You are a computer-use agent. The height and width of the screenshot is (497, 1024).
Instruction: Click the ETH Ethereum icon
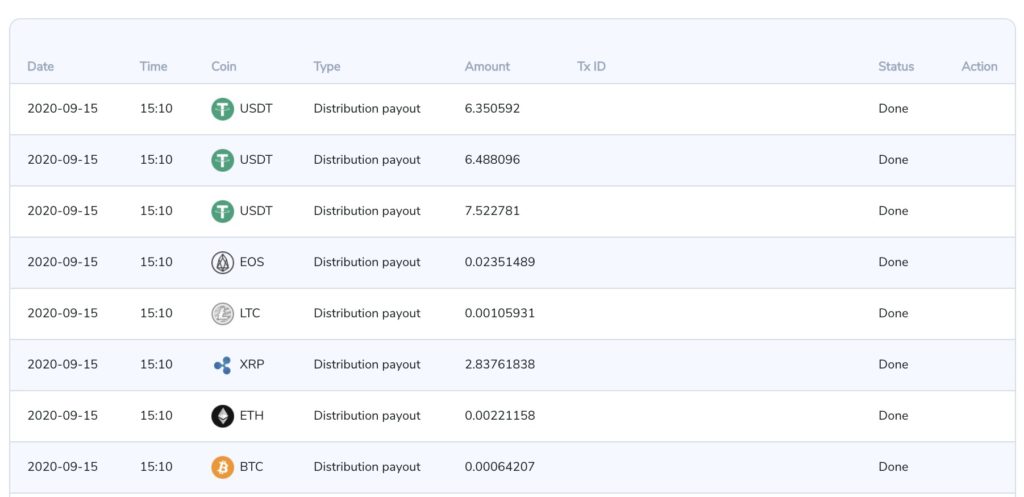[222, 416]
